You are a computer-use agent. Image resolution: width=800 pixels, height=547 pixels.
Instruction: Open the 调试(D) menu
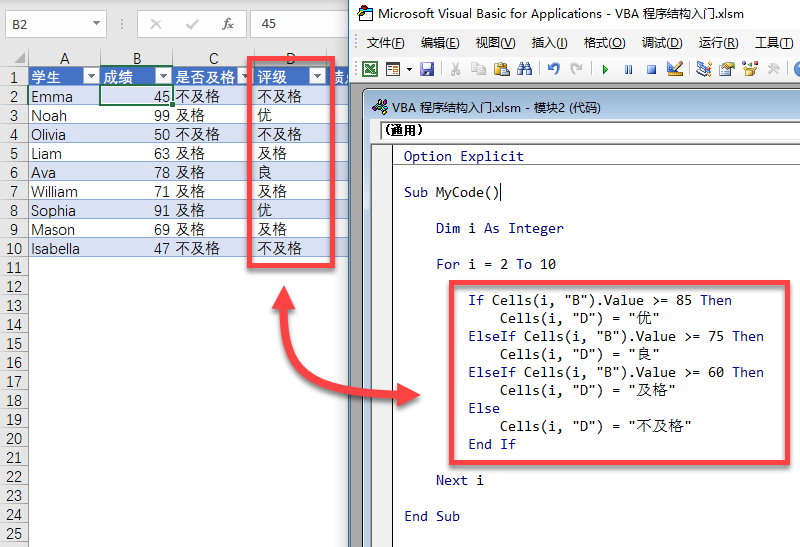(661, 43)
